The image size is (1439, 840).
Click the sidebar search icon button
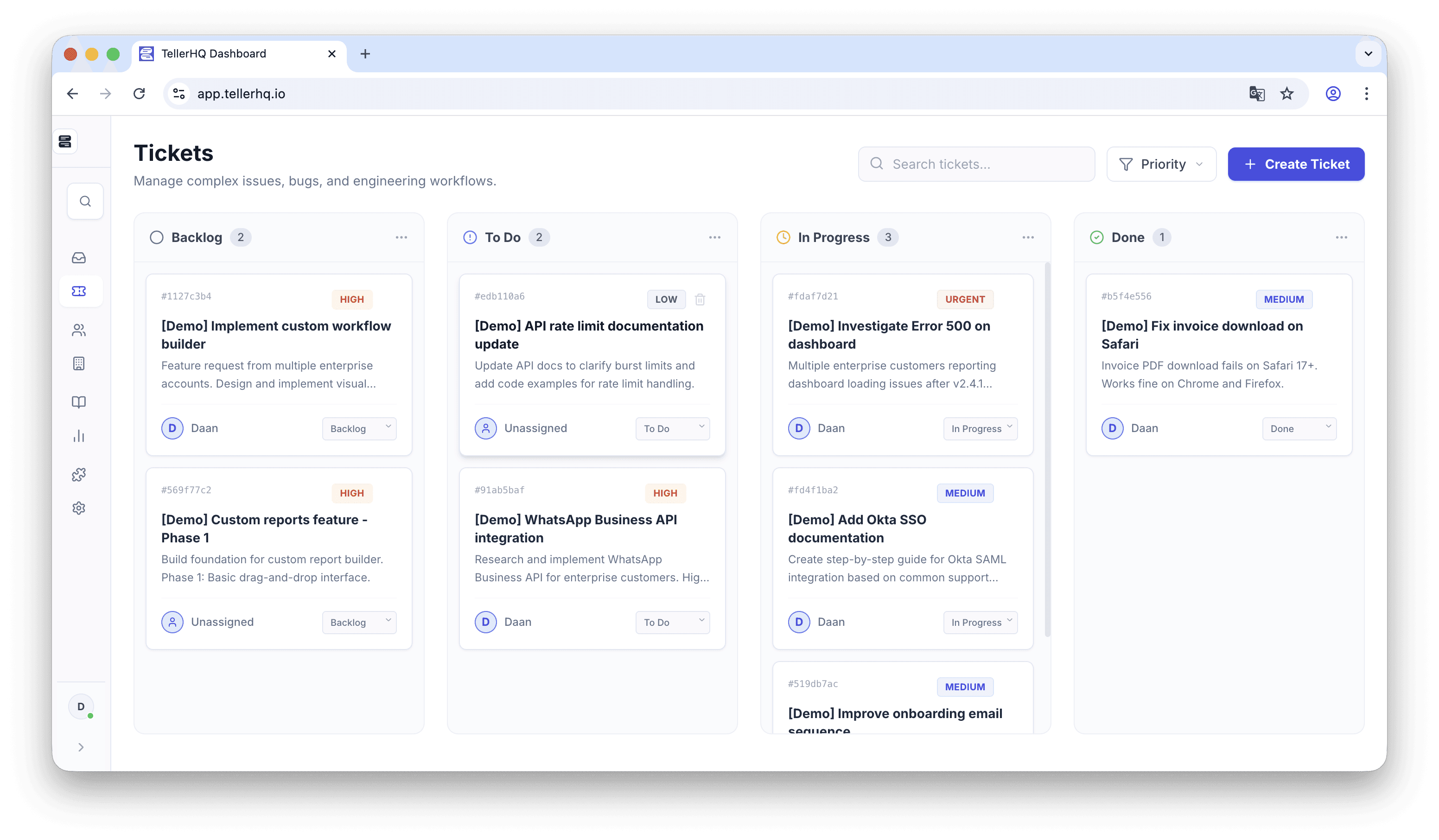coord(85,201)
